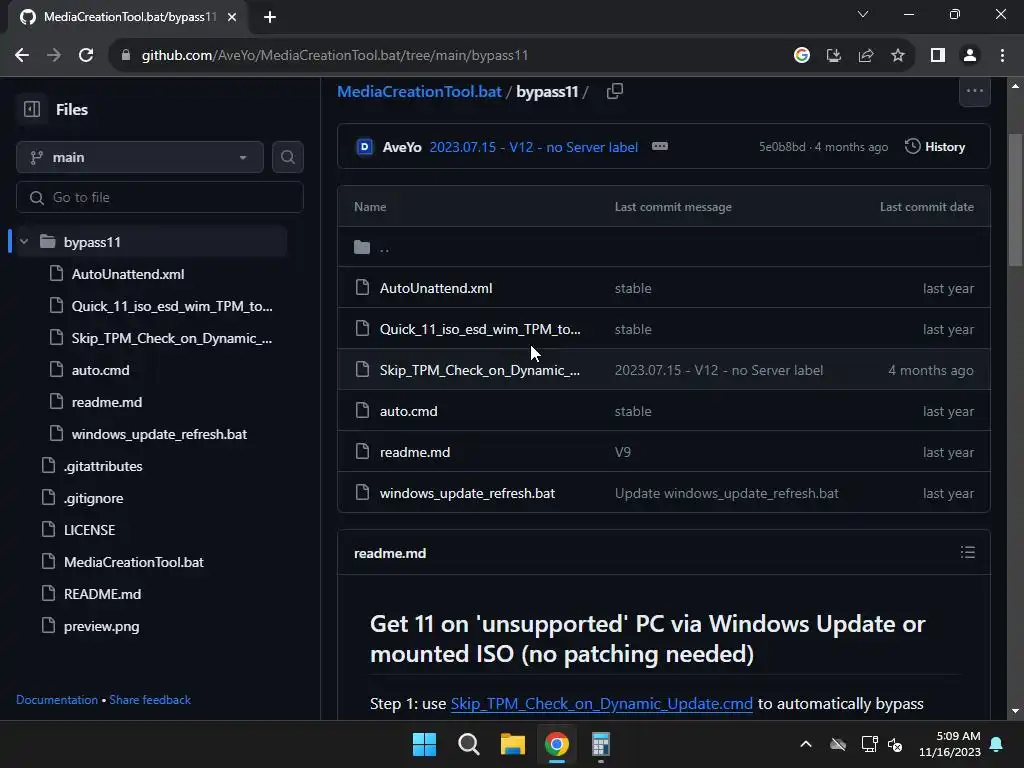Open auto.cmd in file table
This screenshot has width=1024, height=768.
[x=409, y=411]
